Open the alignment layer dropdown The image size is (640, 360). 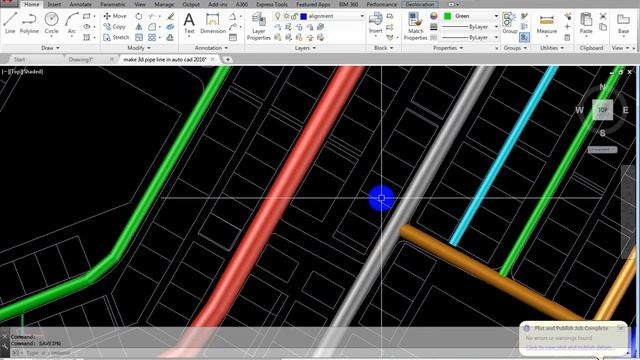pyautogui.click(x=362, y=16)
